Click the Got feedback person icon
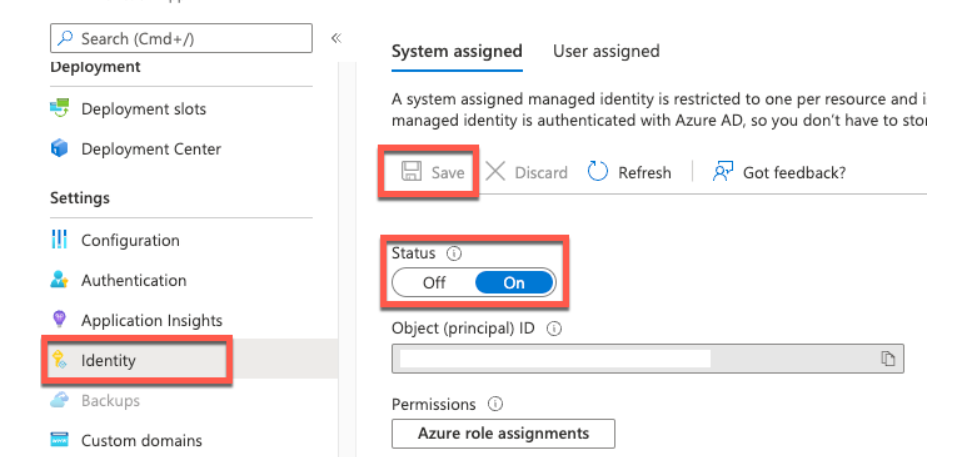The width and height of the screenshot is (976, 457). pyautogui.click(x=723, y=172)
